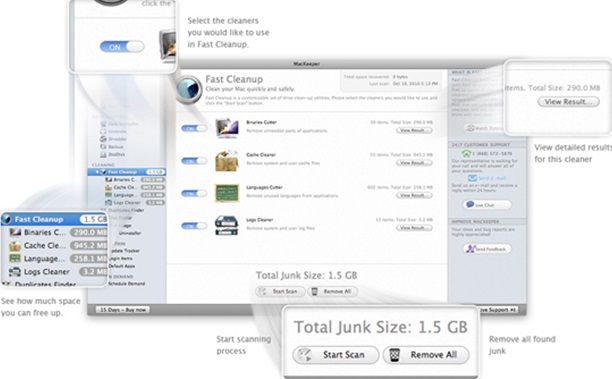Click the 258.1 MB badge in enlarged sidebar
Viewport: 612px width, 379px height.
point(89,258)
